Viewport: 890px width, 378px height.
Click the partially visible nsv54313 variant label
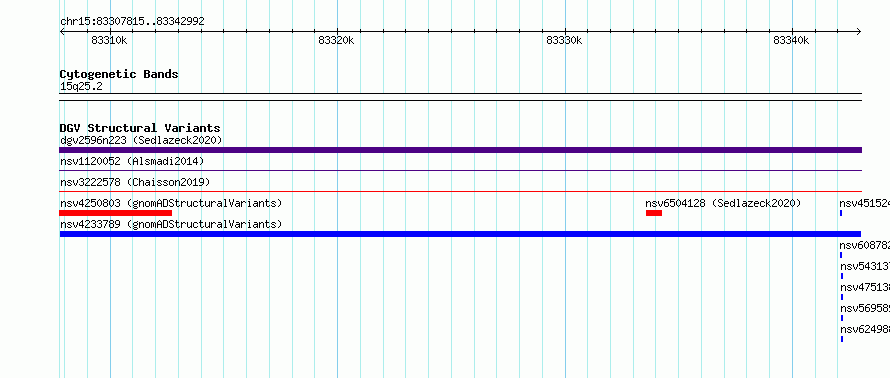click(x=864, y=267)
